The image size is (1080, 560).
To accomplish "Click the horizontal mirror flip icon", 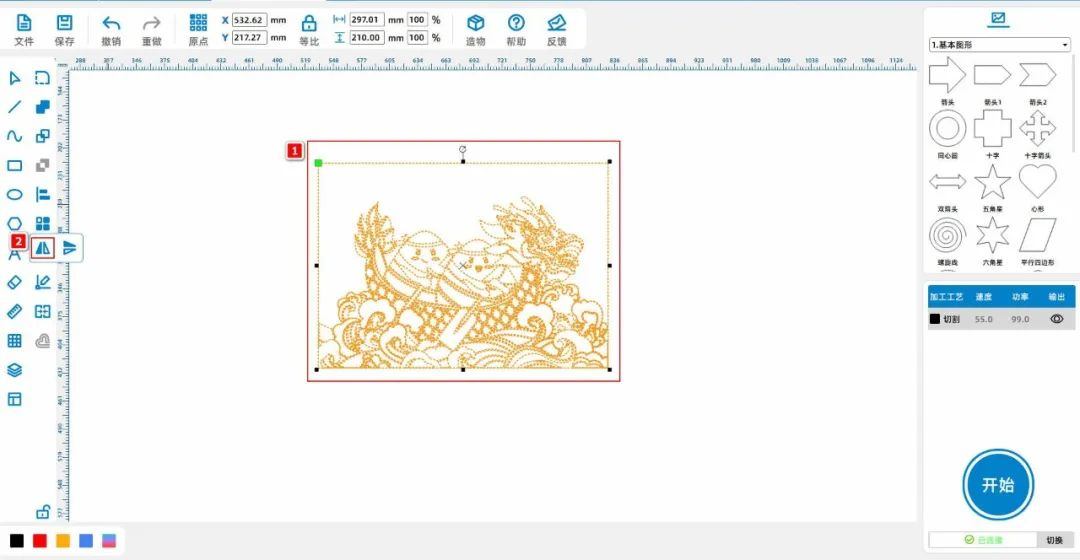I will point(43,248).
